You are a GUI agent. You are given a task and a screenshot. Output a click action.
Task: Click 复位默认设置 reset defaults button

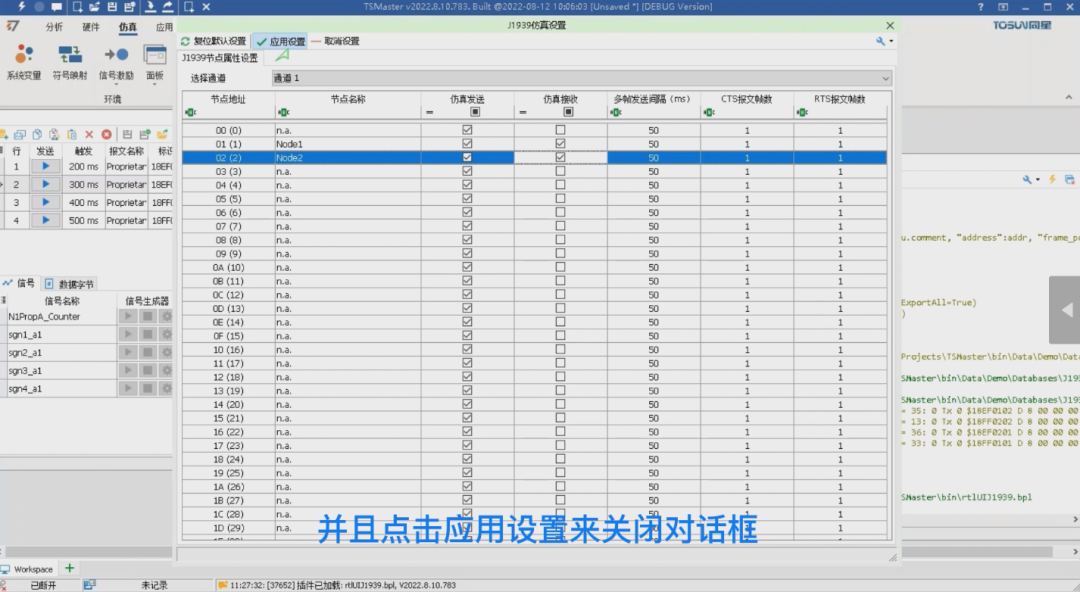tap(214, 41)
